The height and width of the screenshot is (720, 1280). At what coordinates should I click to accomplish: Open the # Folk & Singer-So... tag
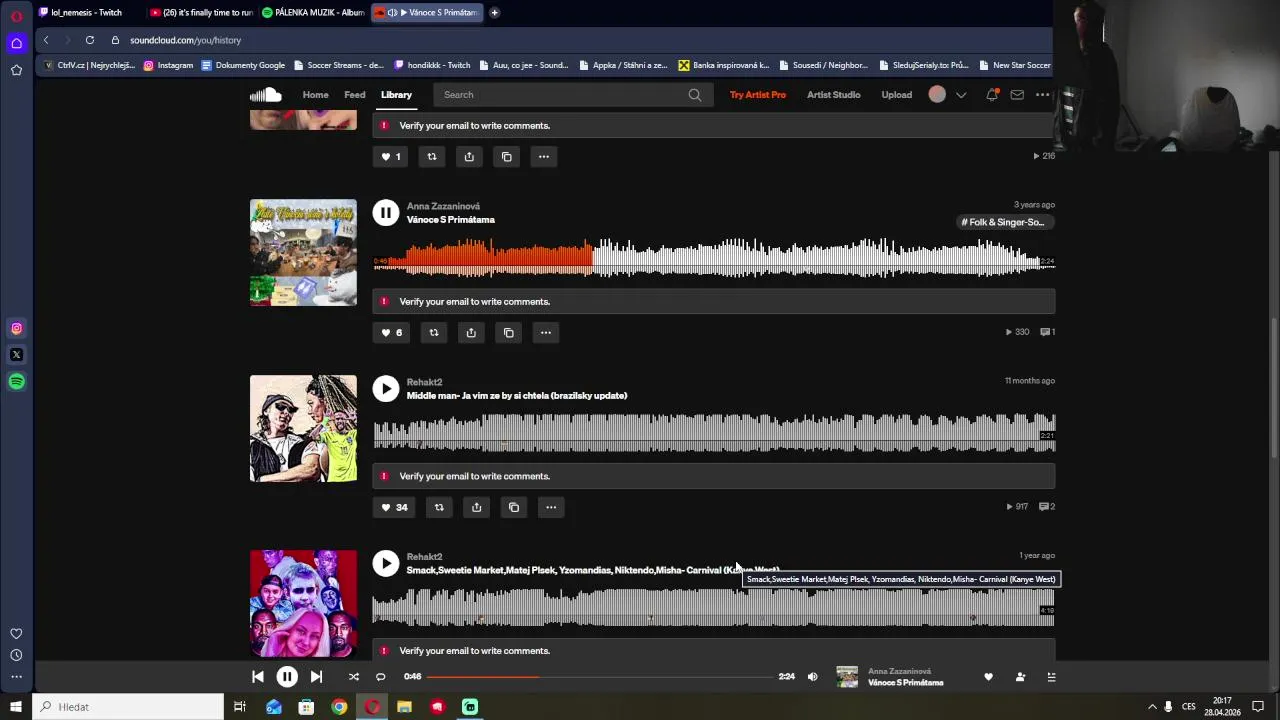coord(1006,222)
